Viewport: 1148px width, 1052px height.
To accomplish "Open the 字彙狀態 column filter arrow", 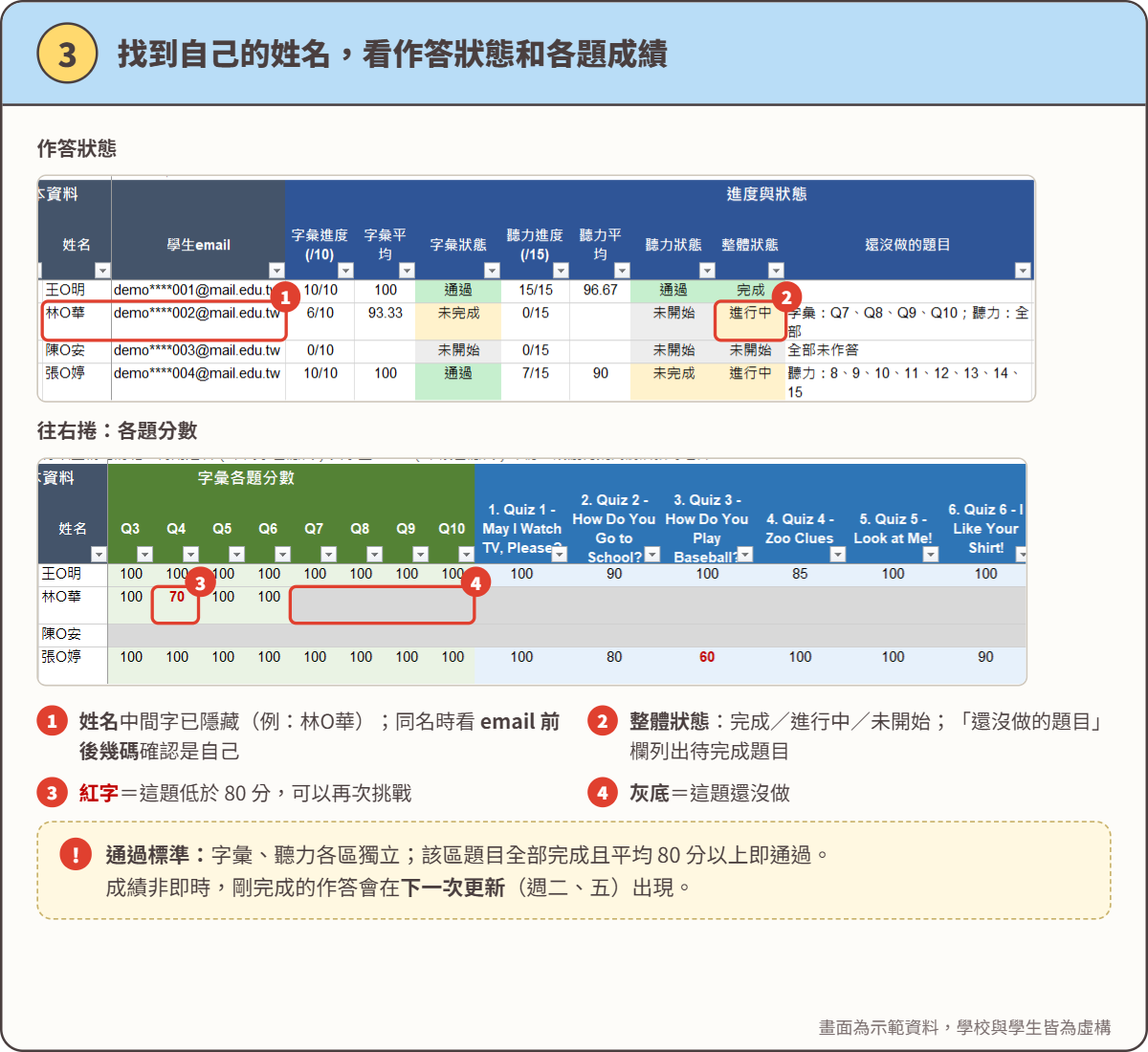I will point(492,271).
